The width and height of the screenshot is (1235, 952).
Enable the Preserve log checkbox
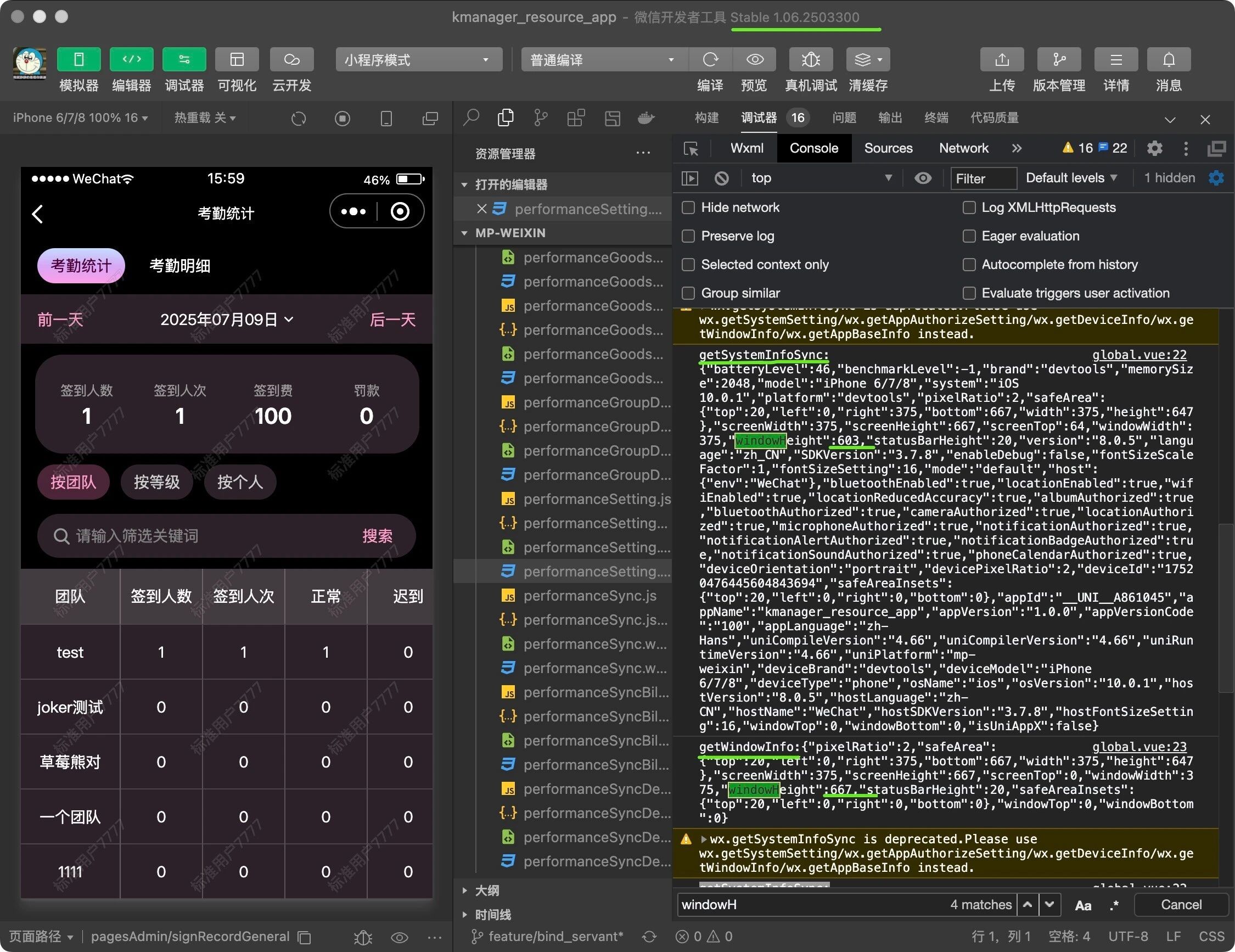[688, 236]
